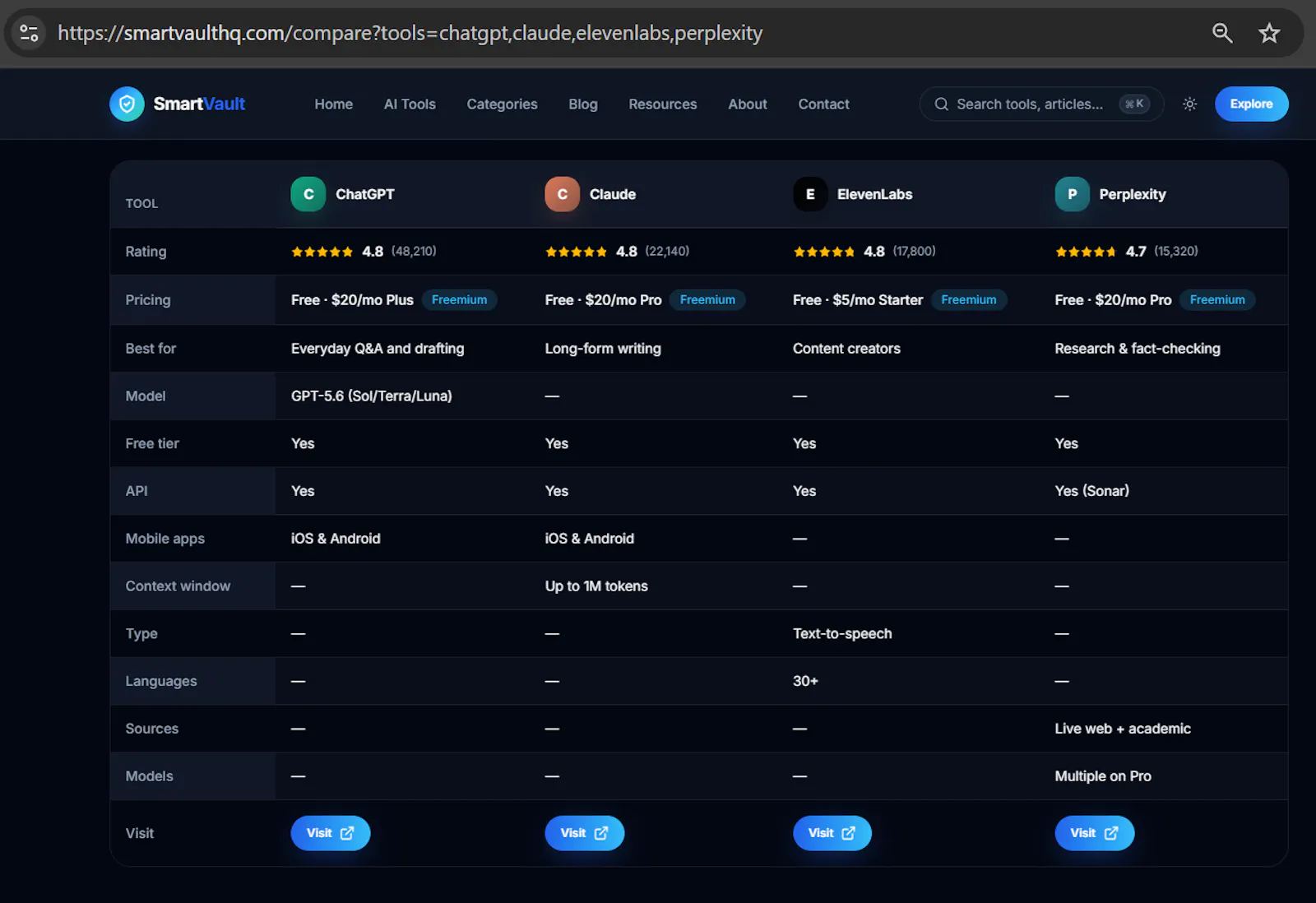Viewport: 1316px width, 903px height.
Task: Select the 'GPT-5.6 (Sol/Terra/Luna)' model cell
Action: pos(372,396)
